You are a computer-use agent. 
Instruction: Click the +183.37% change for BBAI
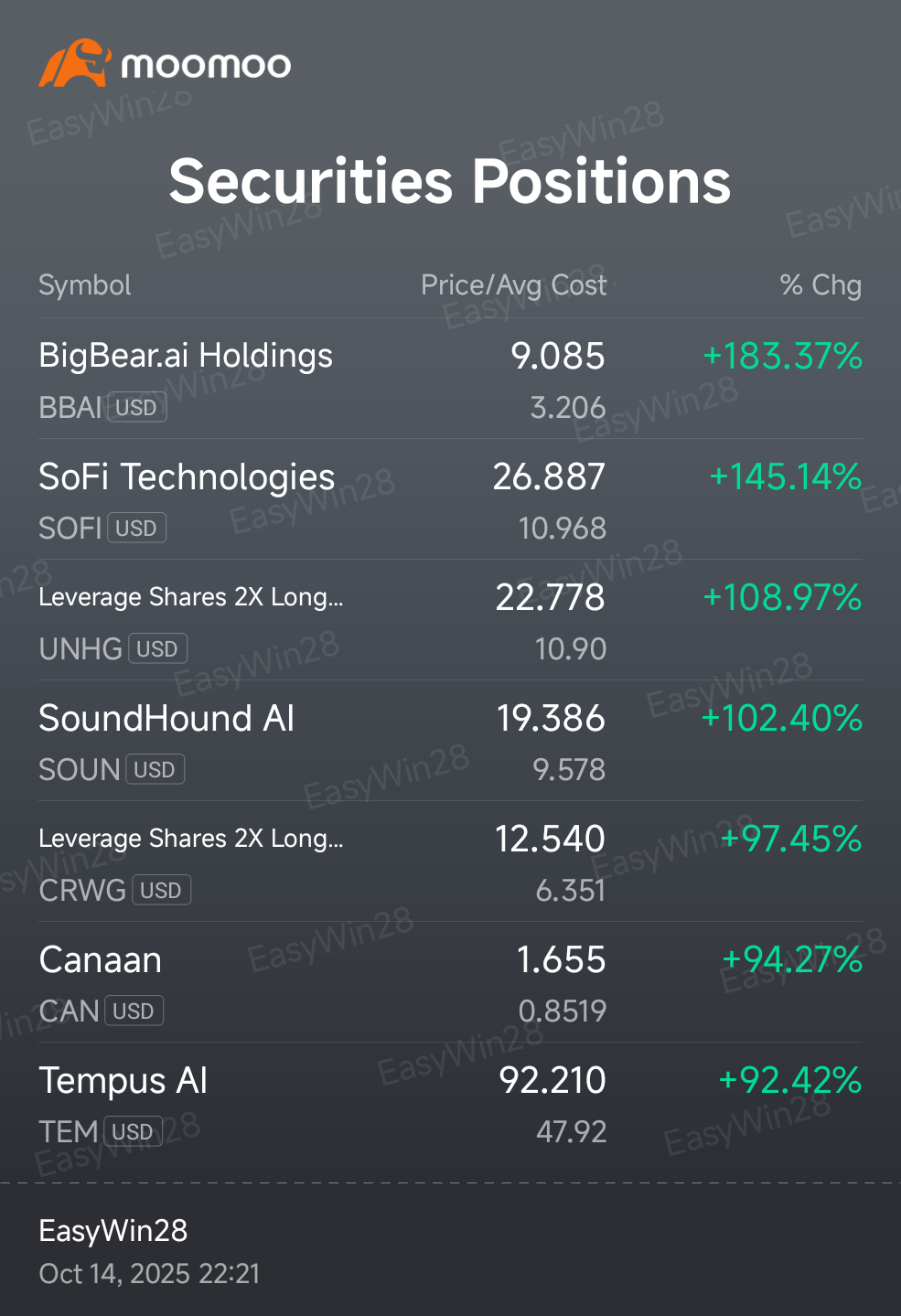coord(782,356)
